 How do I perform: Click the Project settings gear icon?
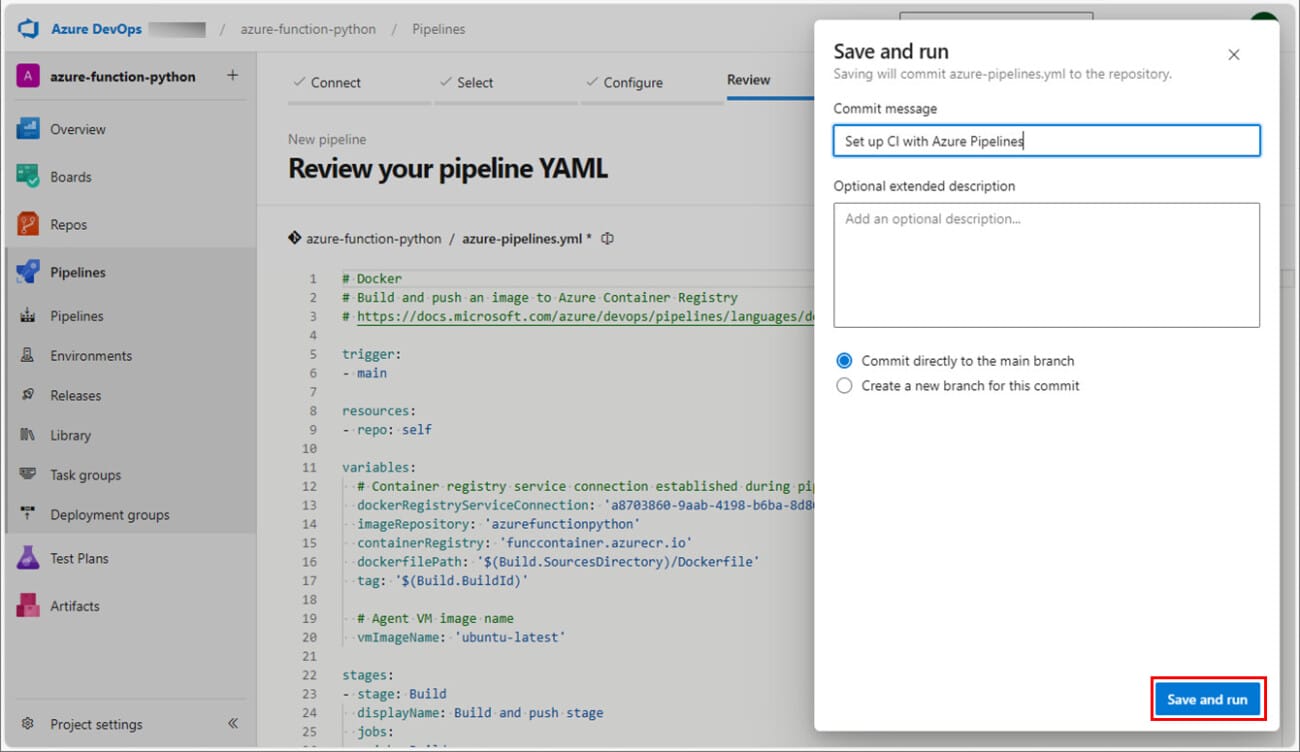coord(28,724)
